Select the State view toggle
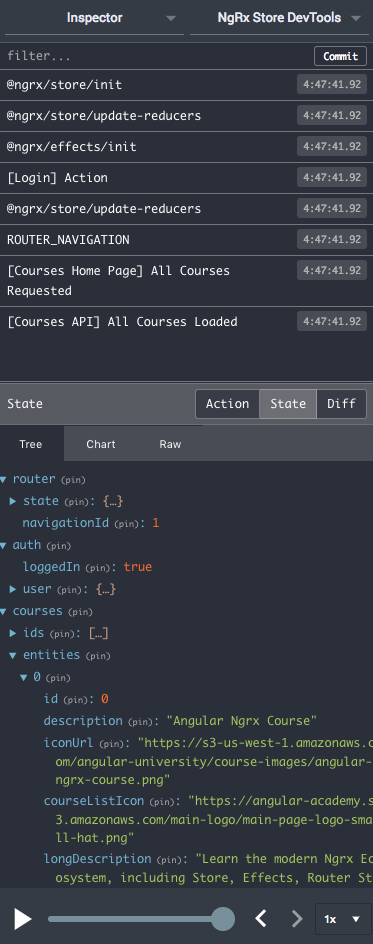Viewport: 373px width, 944px height. 288,403
